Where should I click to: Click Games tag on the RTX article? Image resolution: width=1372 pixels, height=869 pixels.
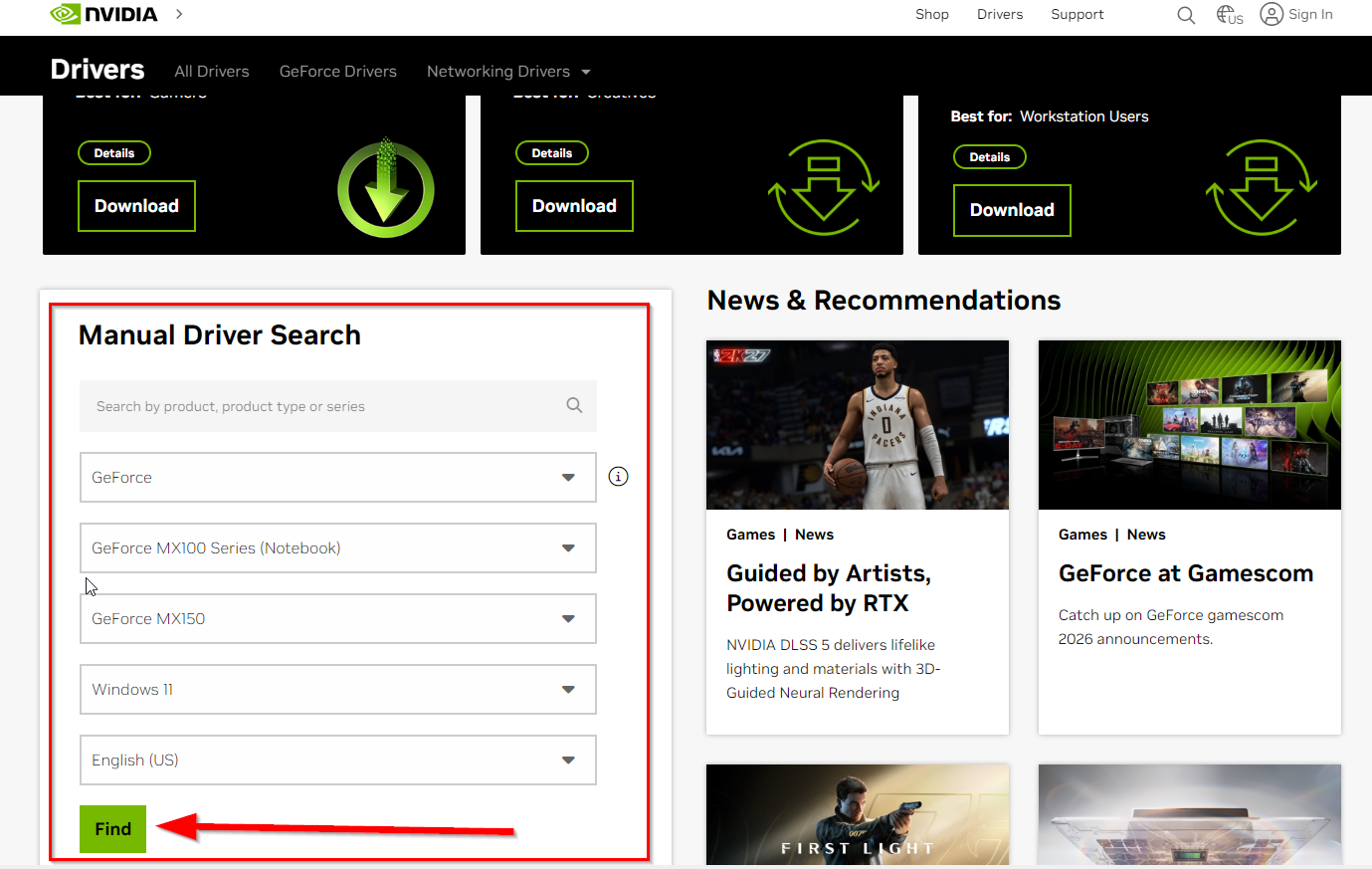(750, 535)
